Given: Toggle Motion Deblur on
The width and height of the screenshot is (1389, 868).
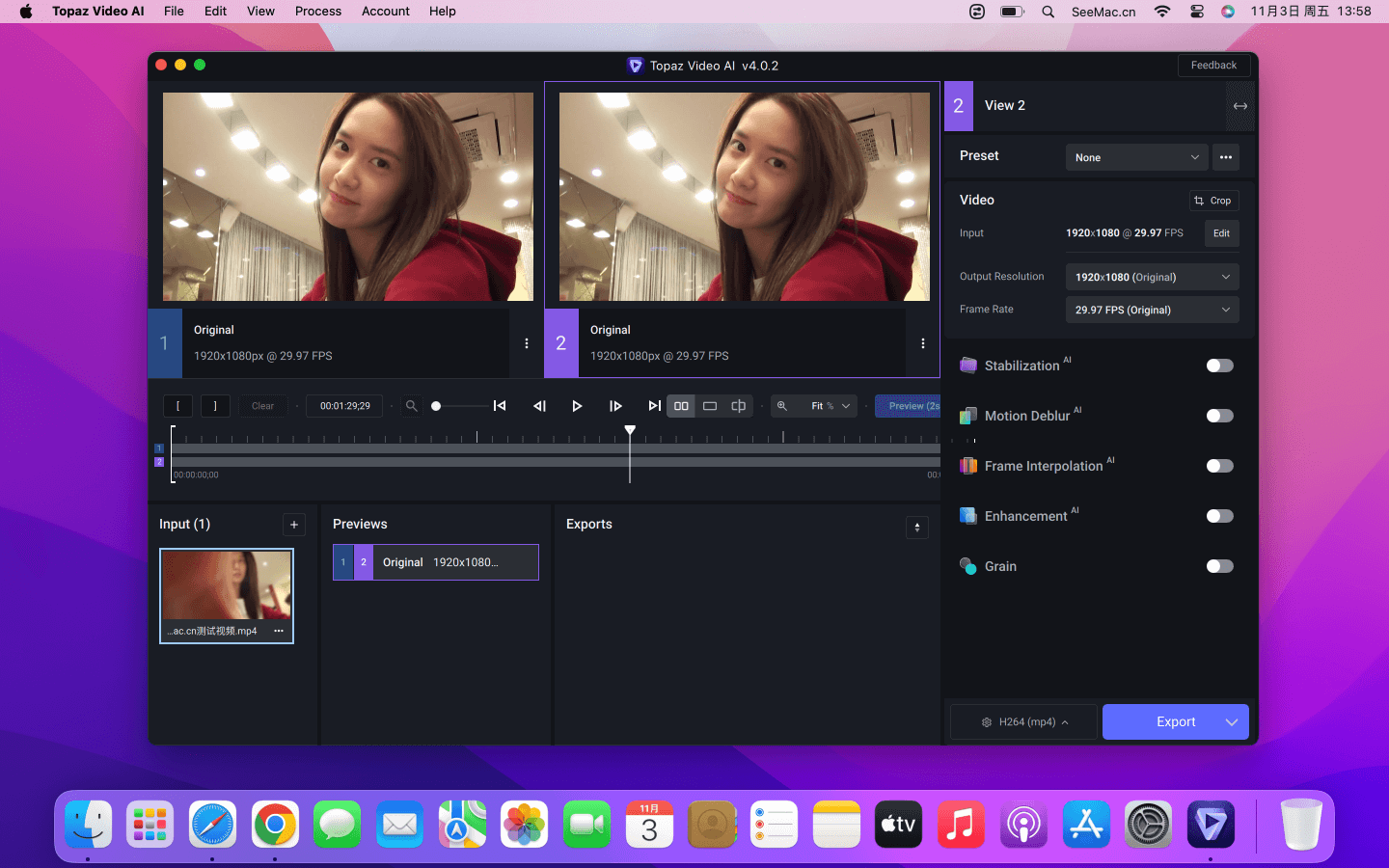Looking at the screenshot, I should coord(1220,416).
